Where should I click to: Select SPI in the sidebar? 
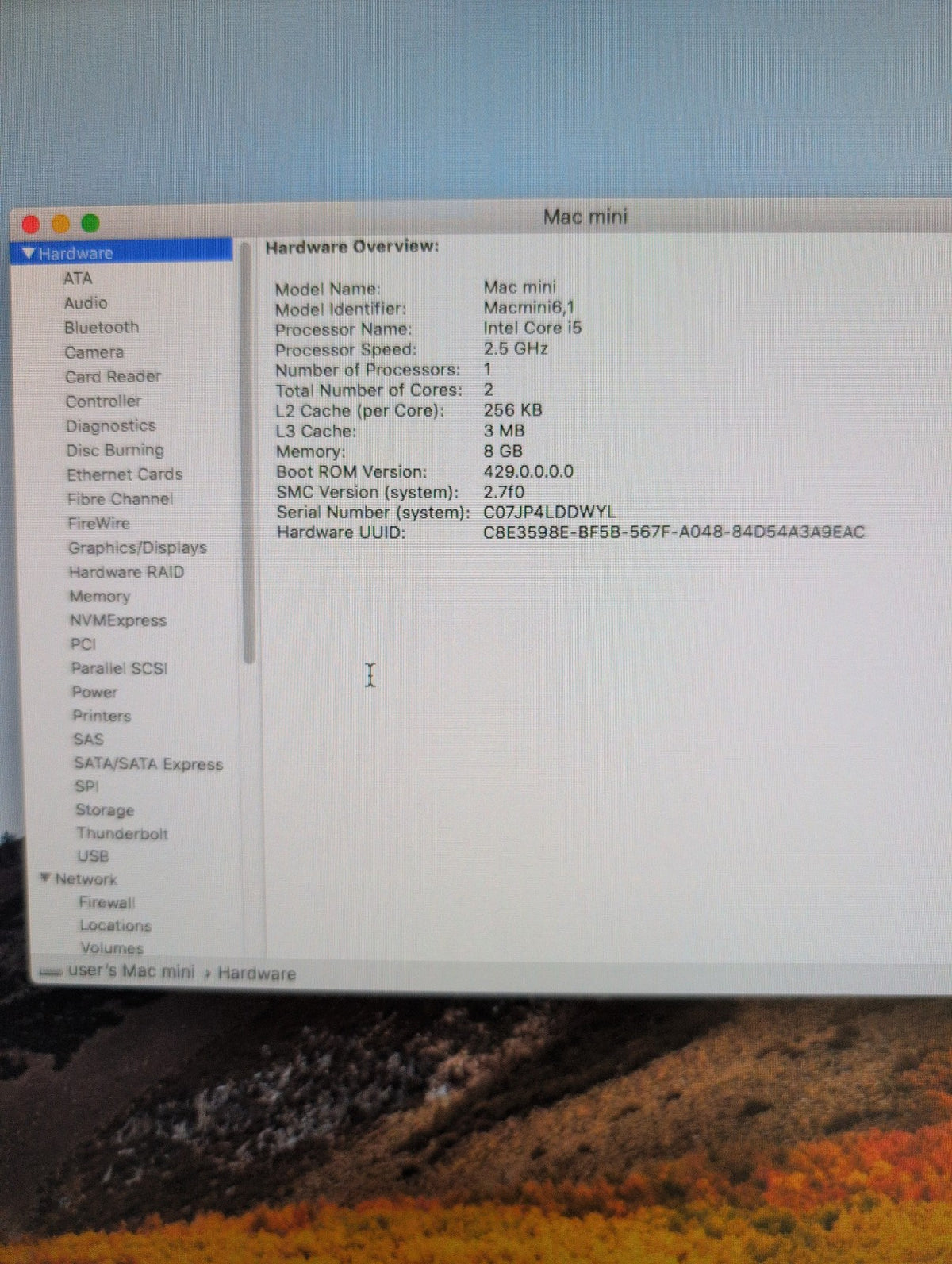(86, 786)
